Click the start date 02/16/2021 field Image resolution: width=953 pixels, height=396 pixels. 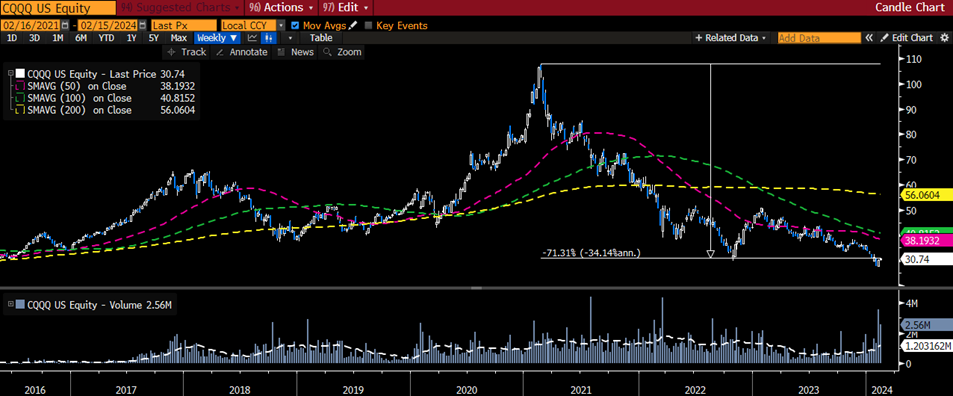tap(30, 26)
